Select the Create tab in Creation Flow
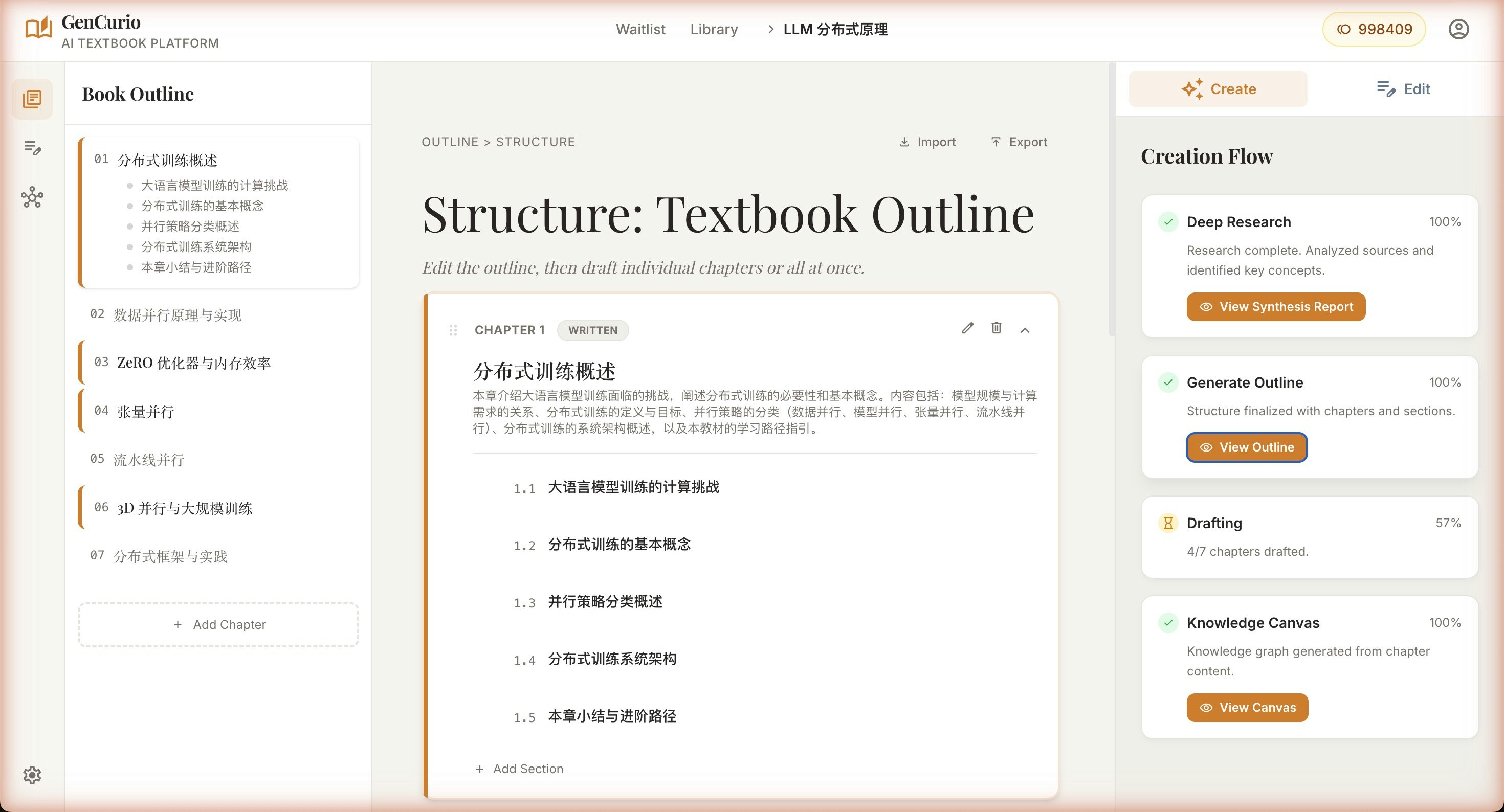This screenshot has height=812, width=1504. [x=1218, y=89]
